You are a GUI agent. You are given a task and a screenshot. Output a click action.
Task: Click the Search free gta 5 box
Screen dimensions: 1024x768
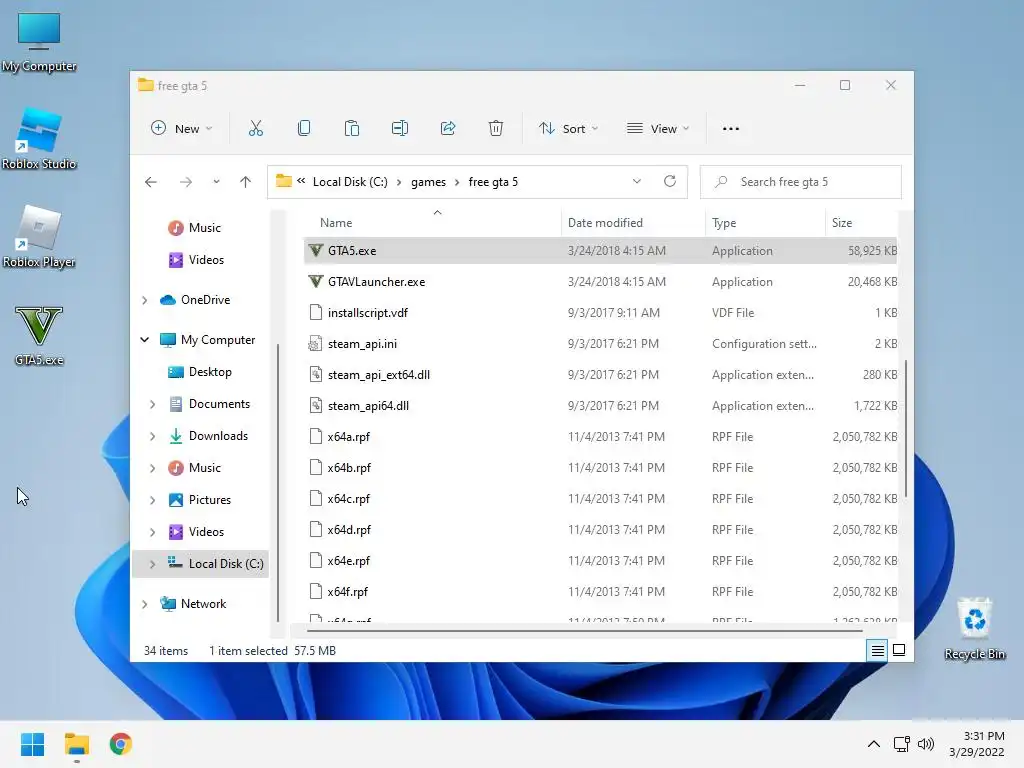[801, 182]
